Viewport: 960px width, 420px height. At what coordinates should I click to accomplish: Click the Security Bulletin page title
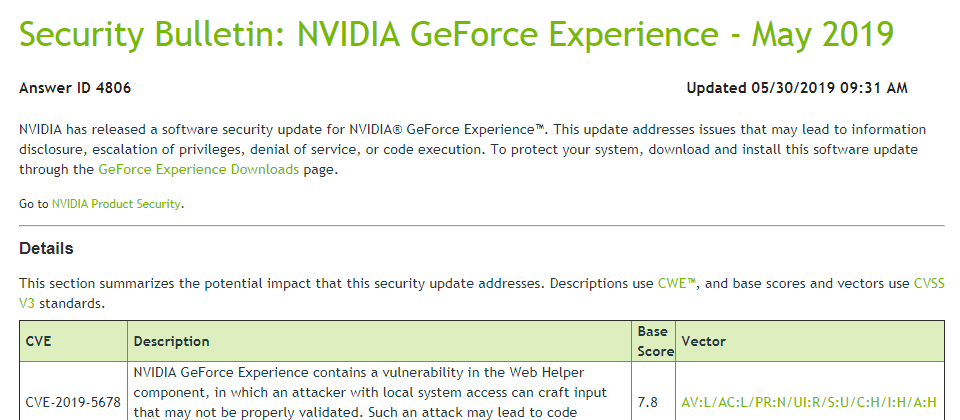tap(457, 34)
